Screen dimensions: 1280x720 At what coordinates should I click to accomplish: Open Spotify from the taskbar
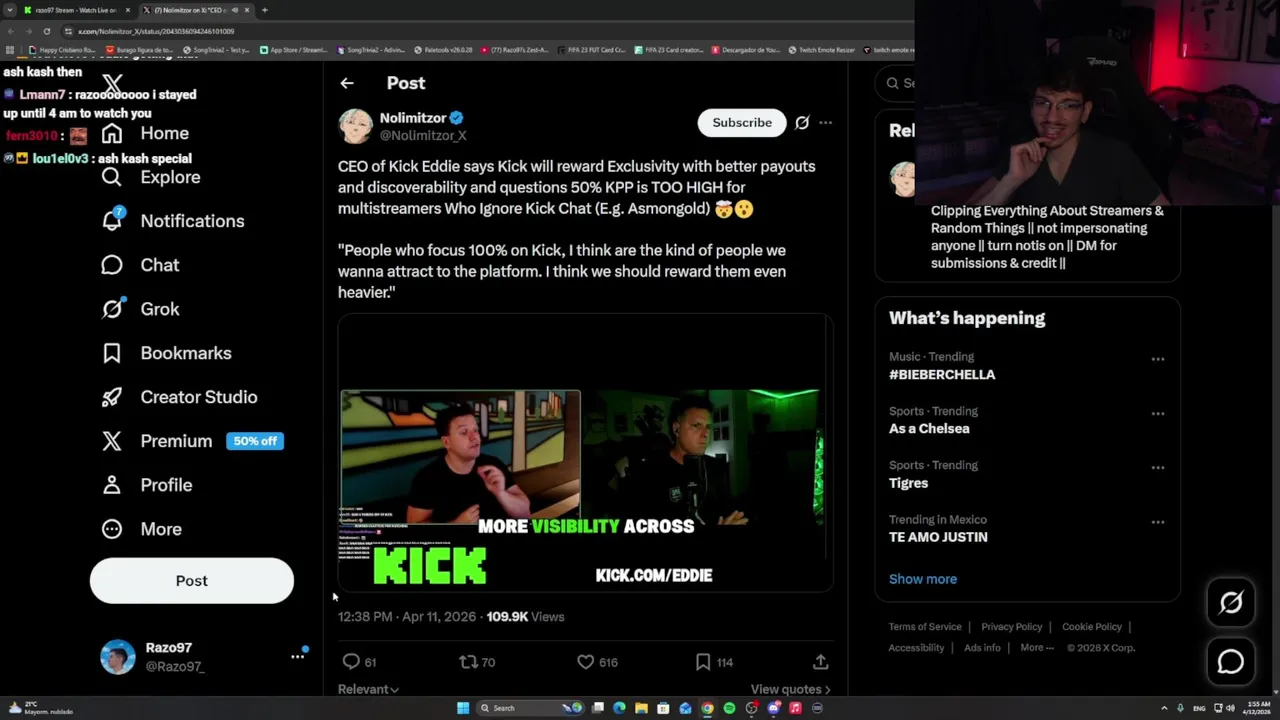729,708
